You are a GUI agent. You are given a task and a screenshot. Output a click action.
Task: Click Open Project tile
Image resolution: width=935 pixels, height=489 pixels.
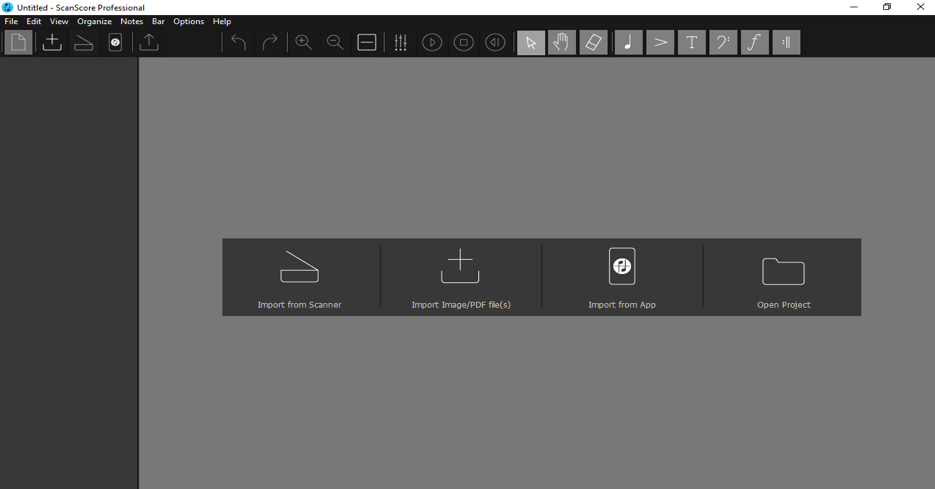click(784, 277)
